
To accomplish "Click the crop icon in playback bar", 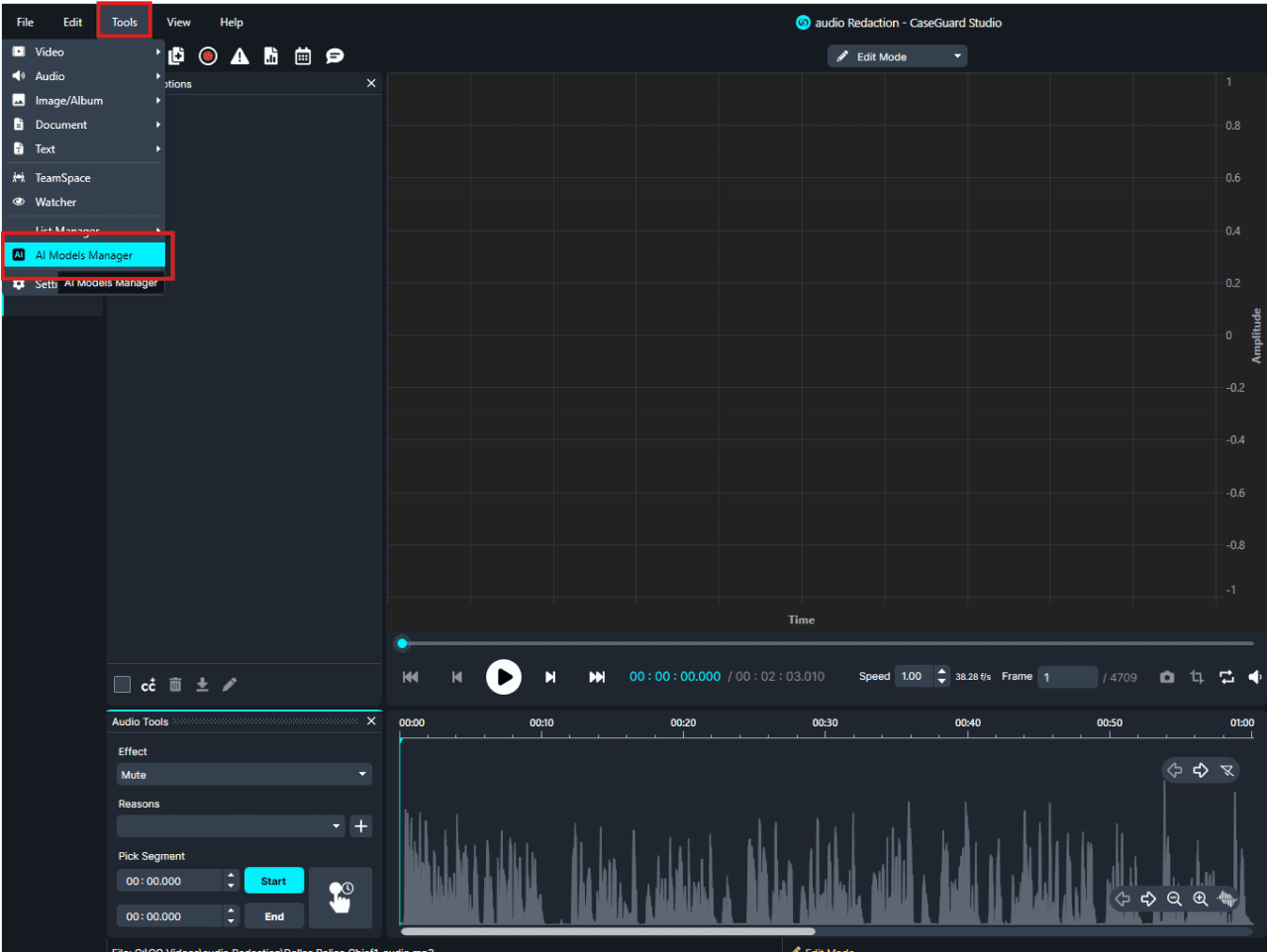I will (1197, 677).
